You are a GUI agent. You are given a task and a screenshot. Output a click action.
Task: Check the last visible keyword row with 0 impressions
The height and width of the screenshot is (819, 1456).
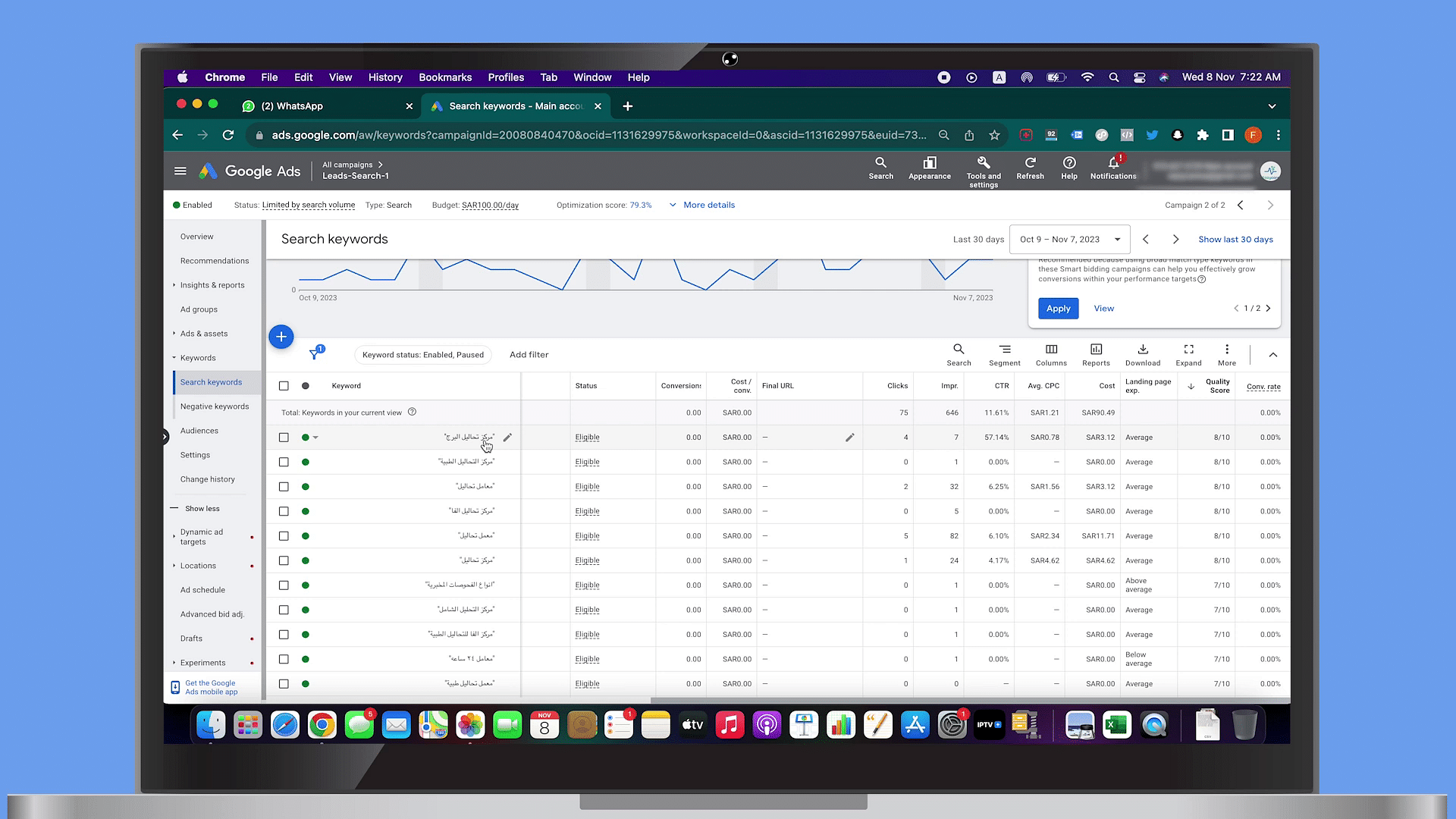(284, 684)
